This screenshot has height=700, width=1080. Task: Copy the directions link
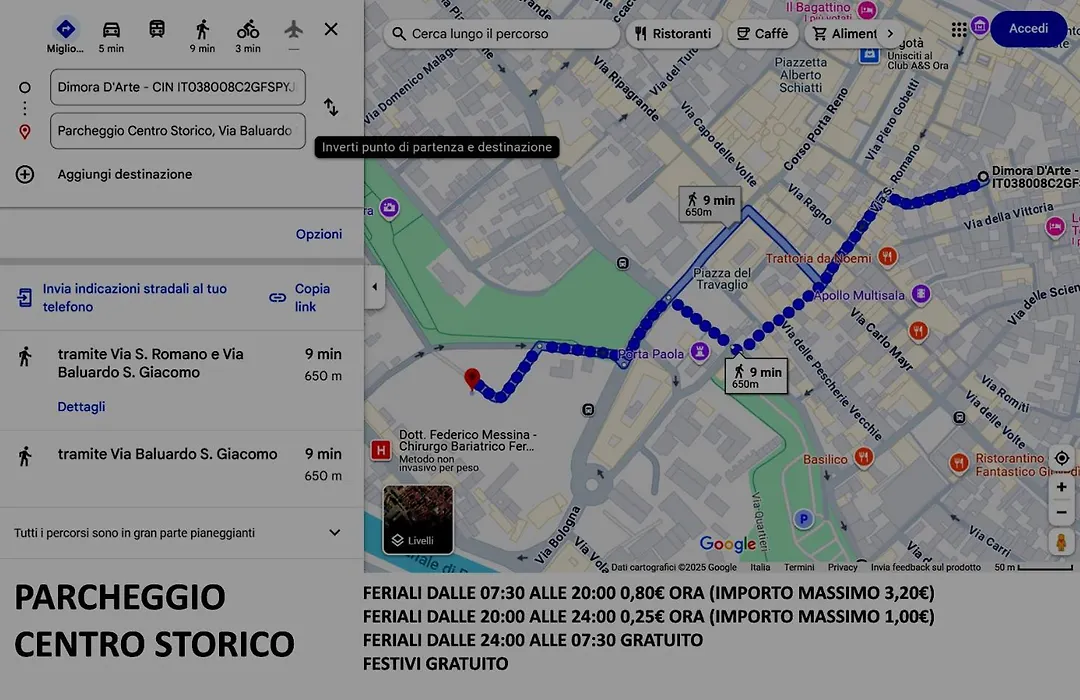coord(300,298)
